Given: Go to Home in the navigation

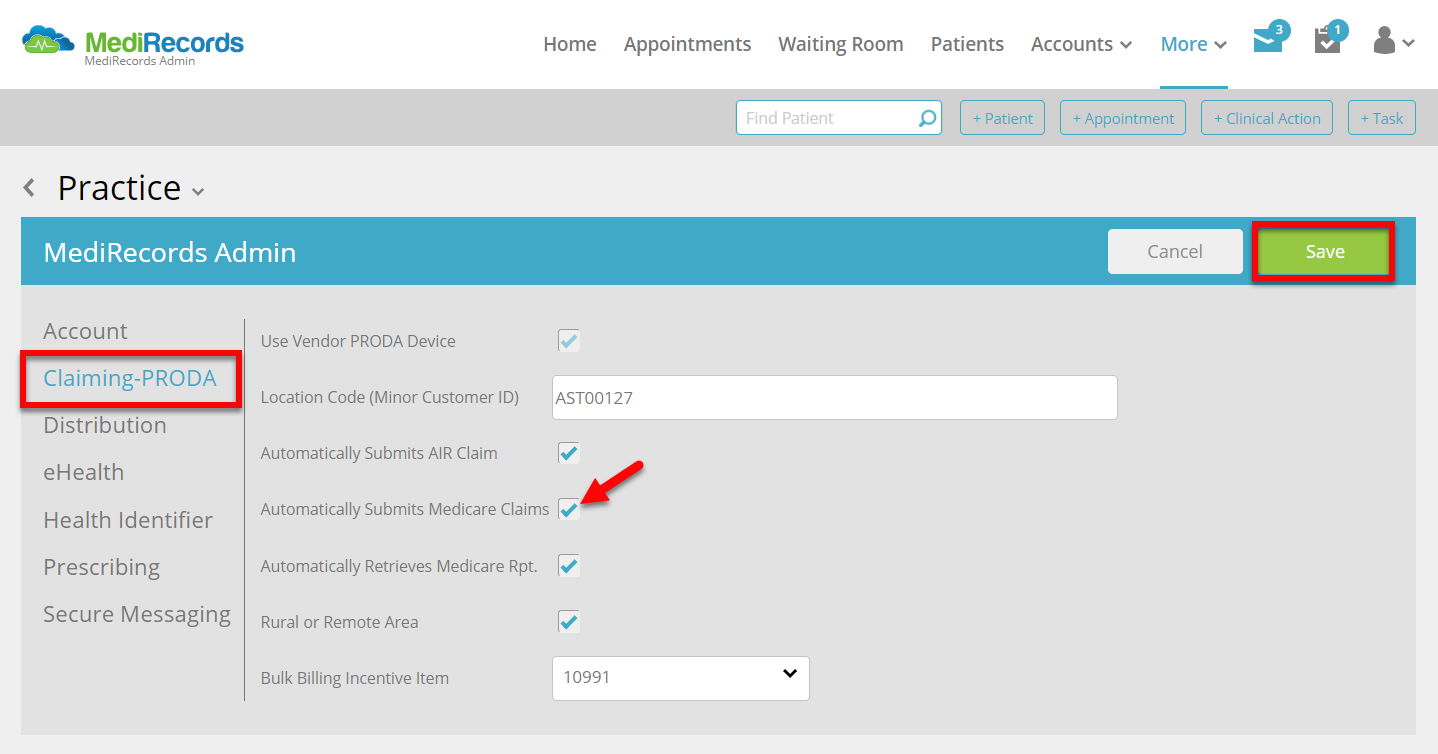Looking at the screenshot, I should pyautogui.click(x=570, y=44).
